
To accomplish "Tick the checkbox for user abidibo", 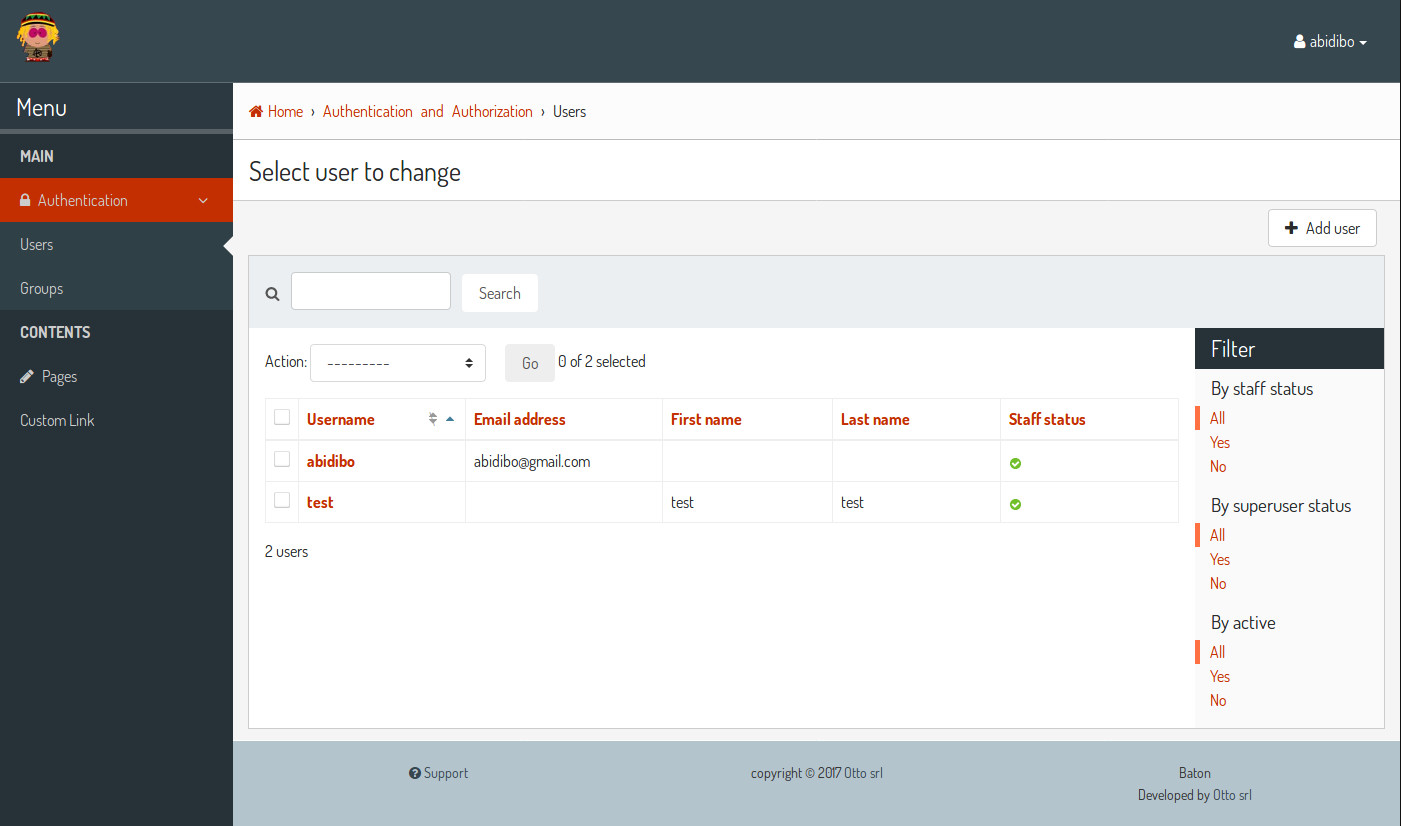I will click(x=282, y=459).
